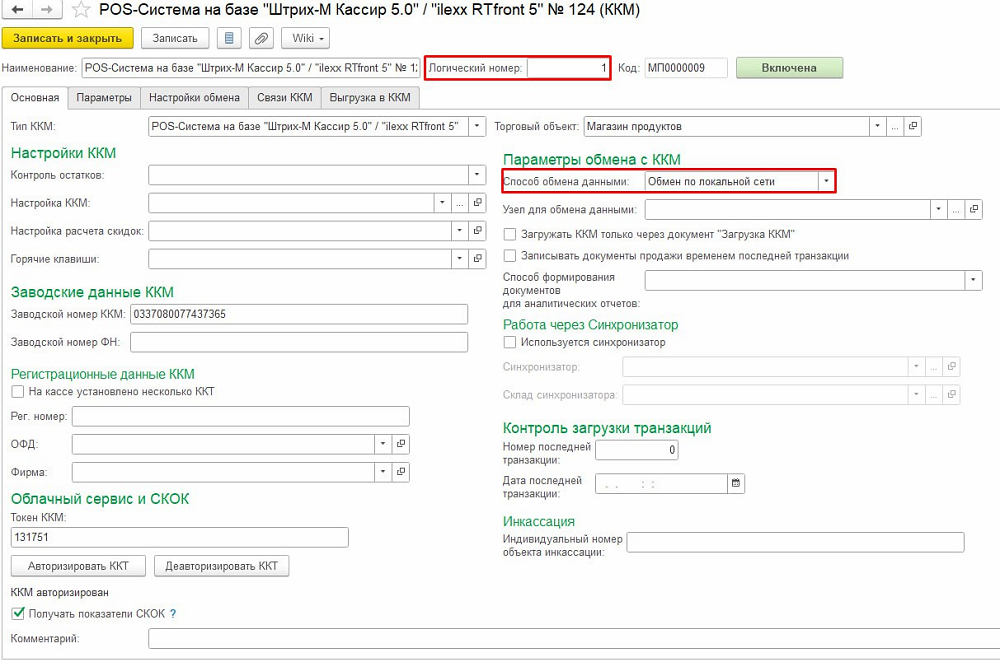Open the report list icon next to Записать
1000x662 pixels.
pyautogui.click(x=230, y=39)
